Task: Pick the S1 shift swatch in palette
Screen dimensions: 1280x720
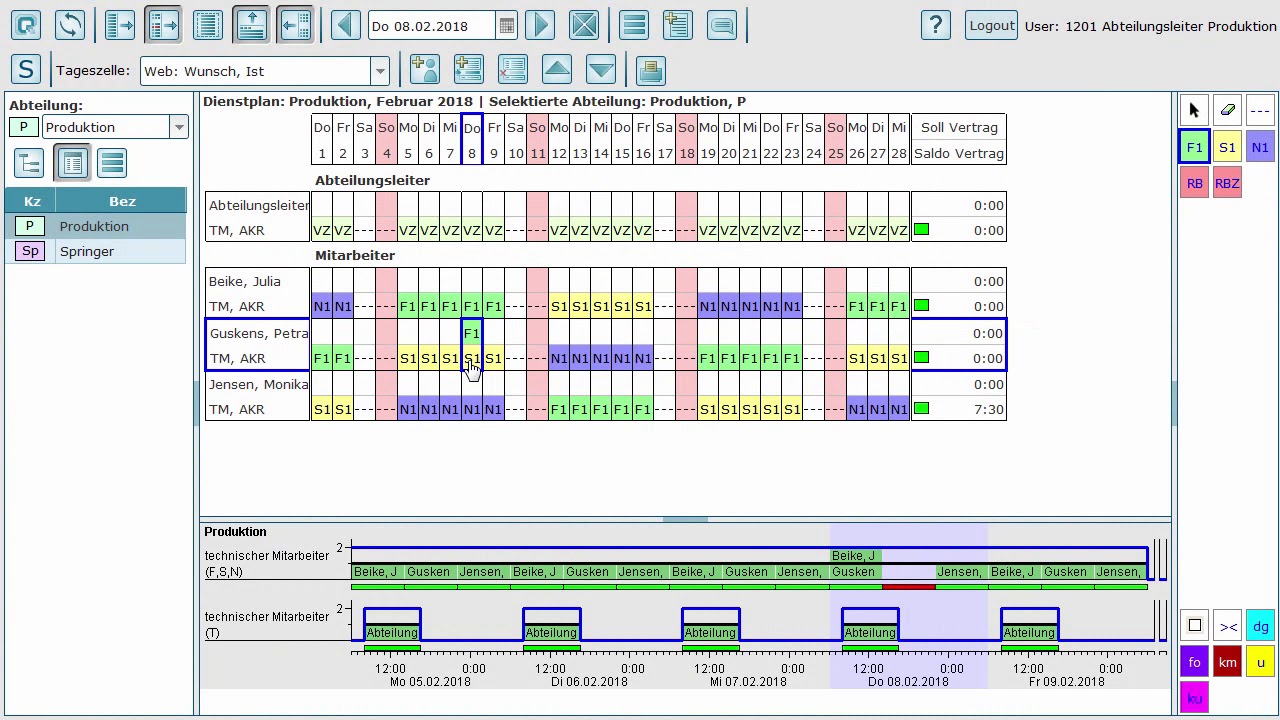Action: 1227,147
